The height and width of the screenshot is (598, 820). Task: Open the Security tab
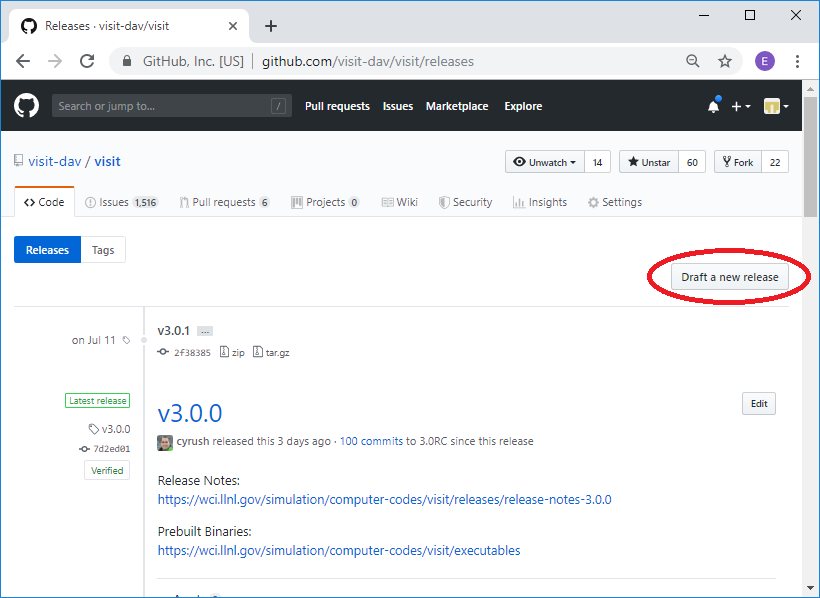(465, 202)
